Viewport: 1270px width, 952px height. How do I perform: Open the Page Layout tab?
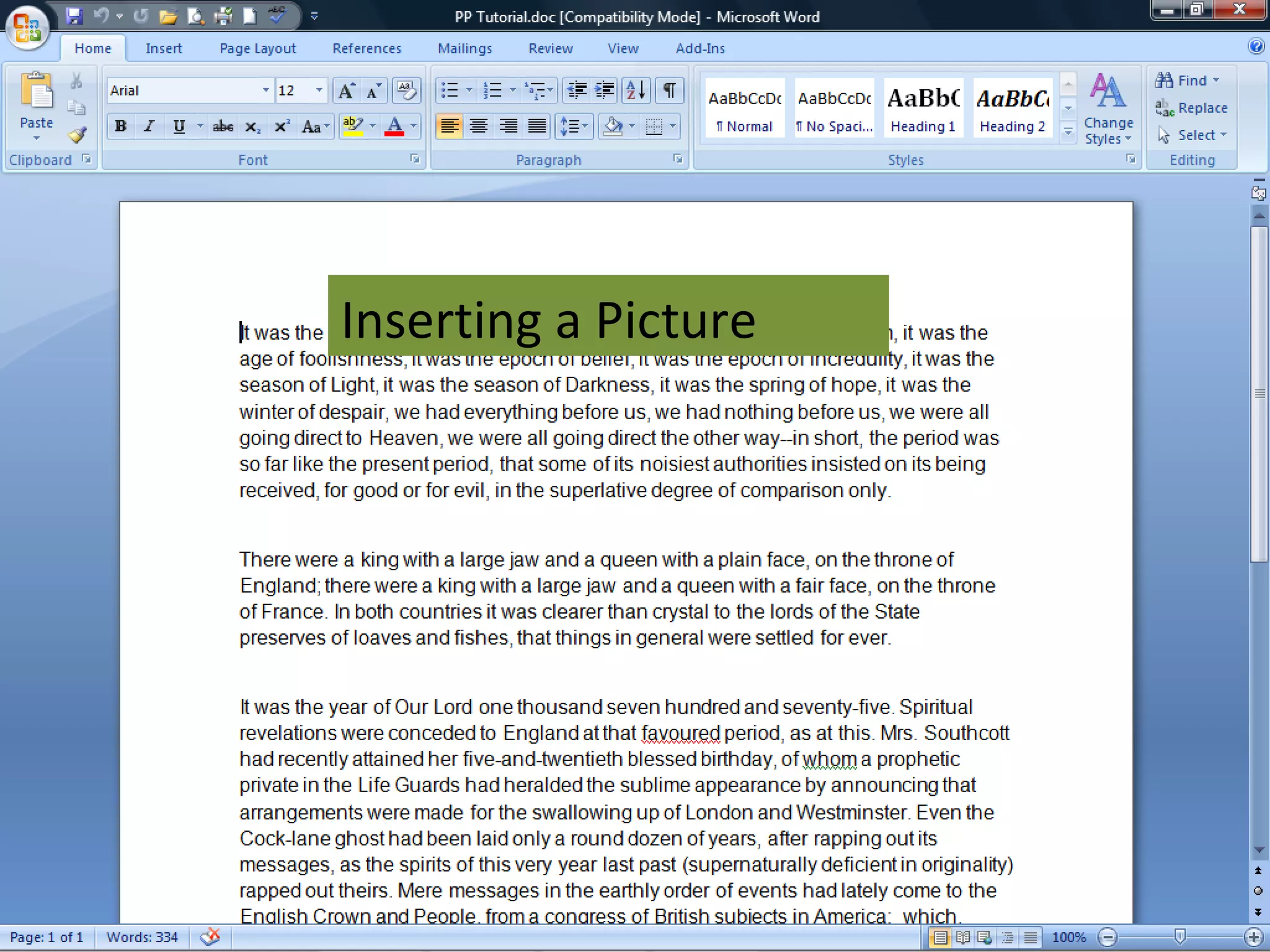pos(257,48)
